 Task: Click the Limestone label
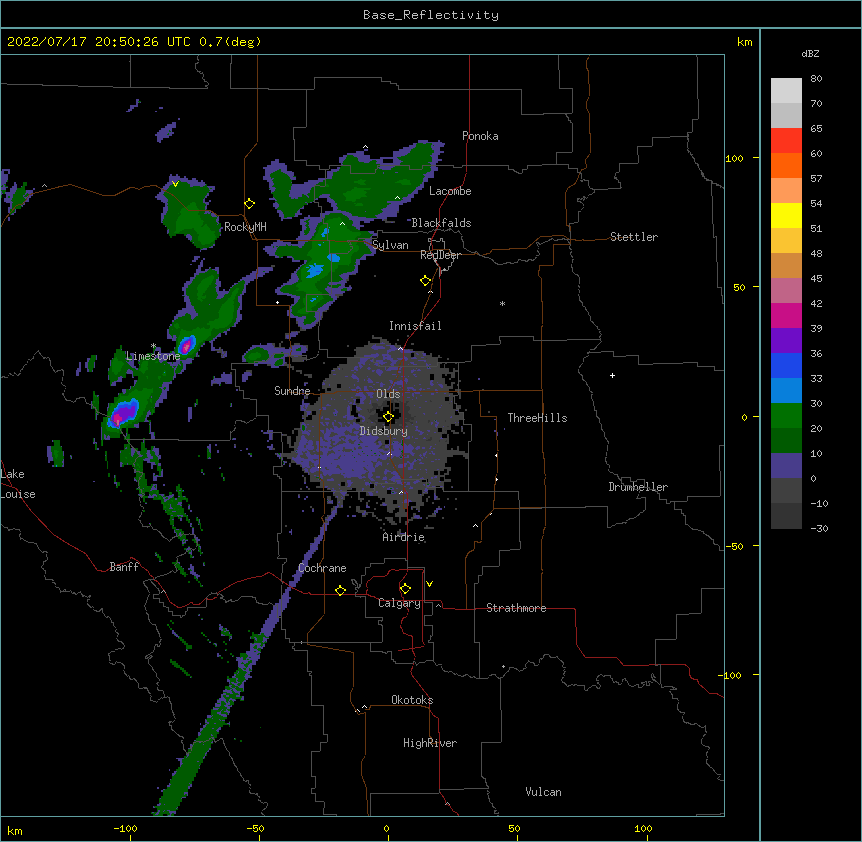(153, 356)
